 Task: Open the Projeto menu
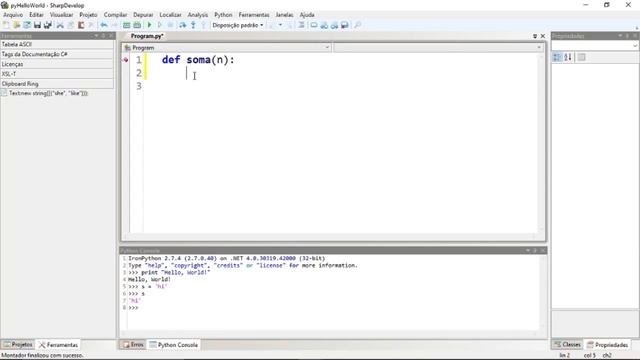click(x=88, y=15)
